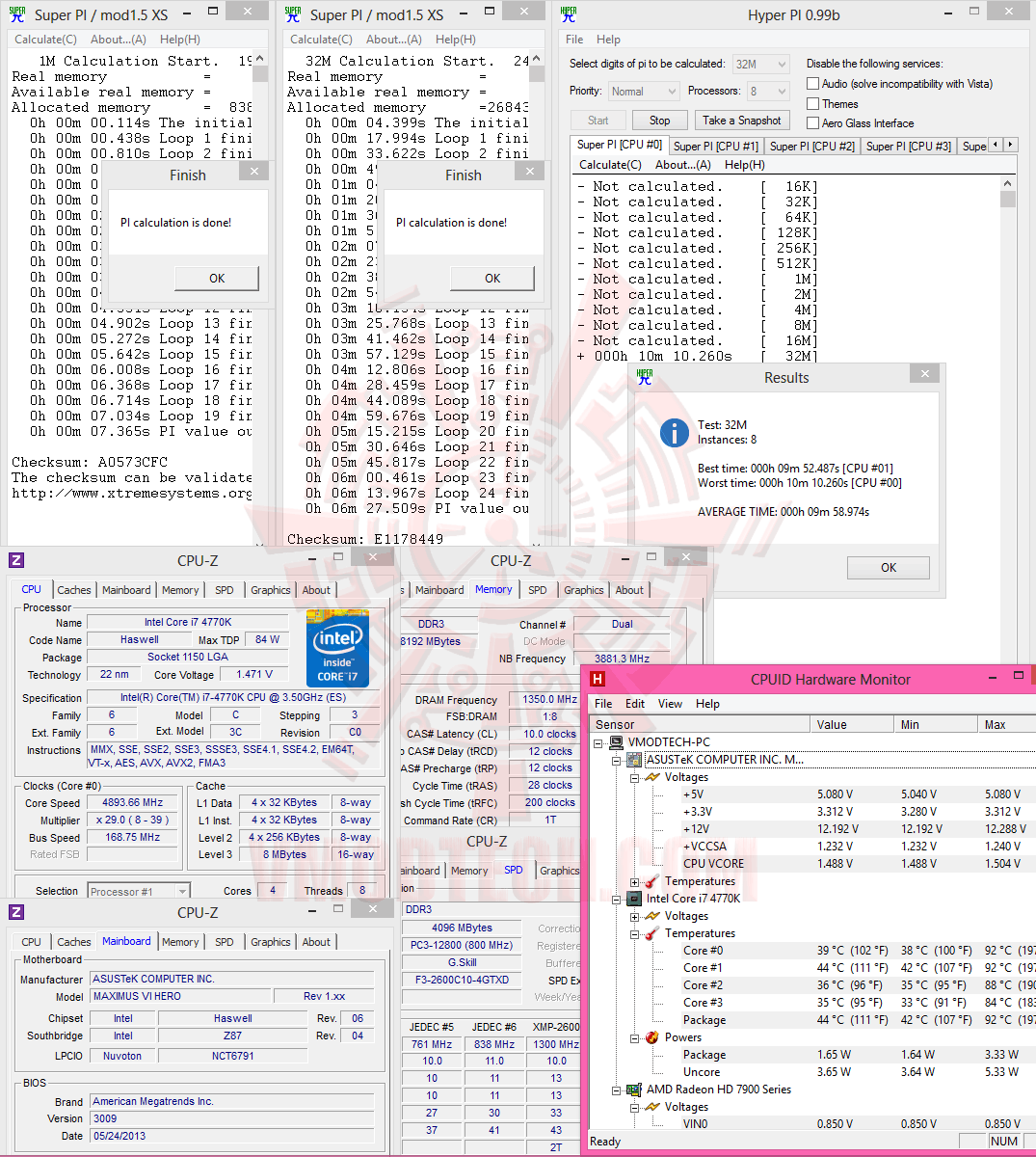The image size is (1036, 1157).
Task: Tick the Themes checkbox in Hyper PI
Action: tap(813, 103)
